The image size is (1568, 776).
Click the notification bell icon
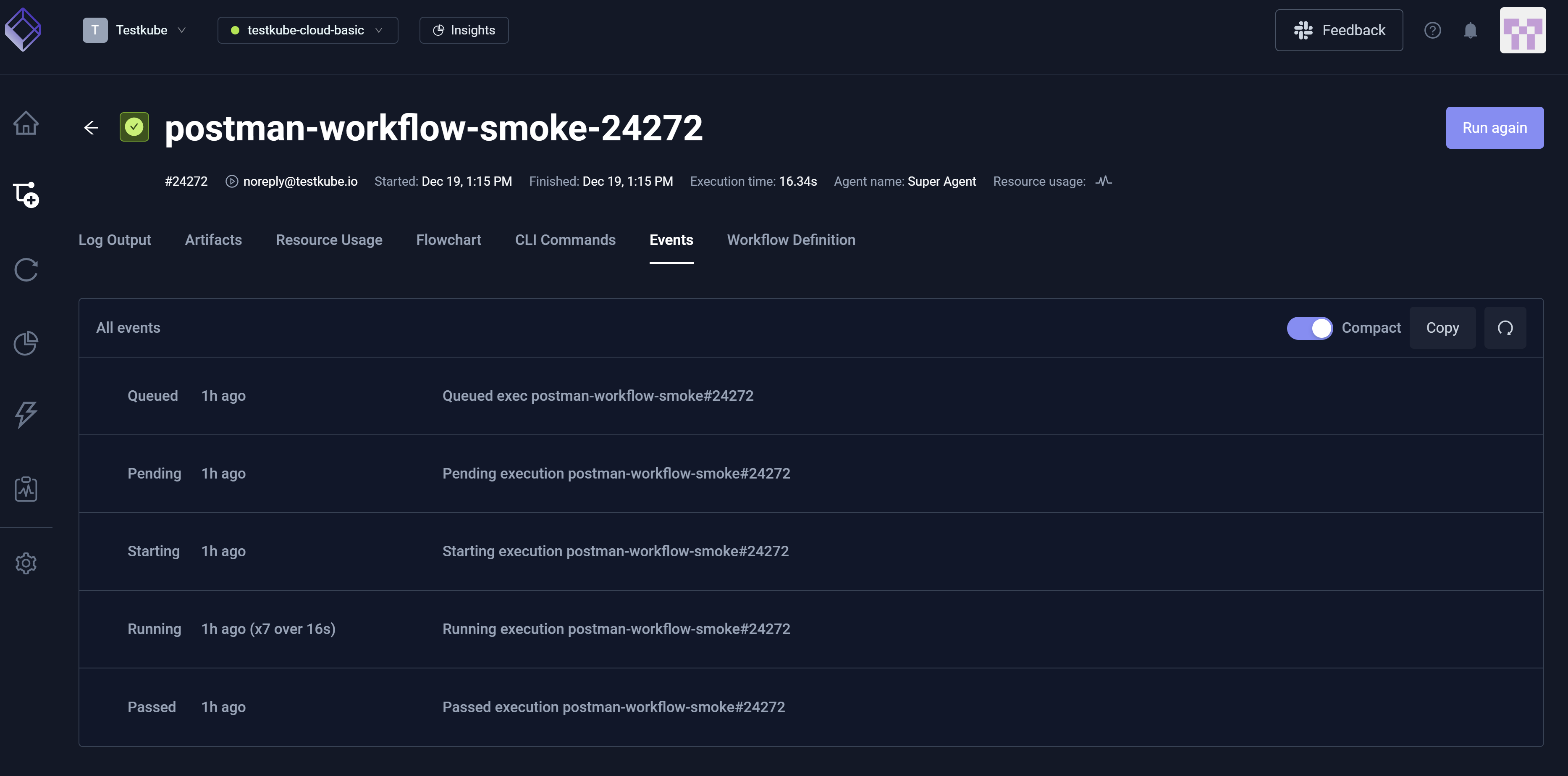click(x=1470, y=30)
